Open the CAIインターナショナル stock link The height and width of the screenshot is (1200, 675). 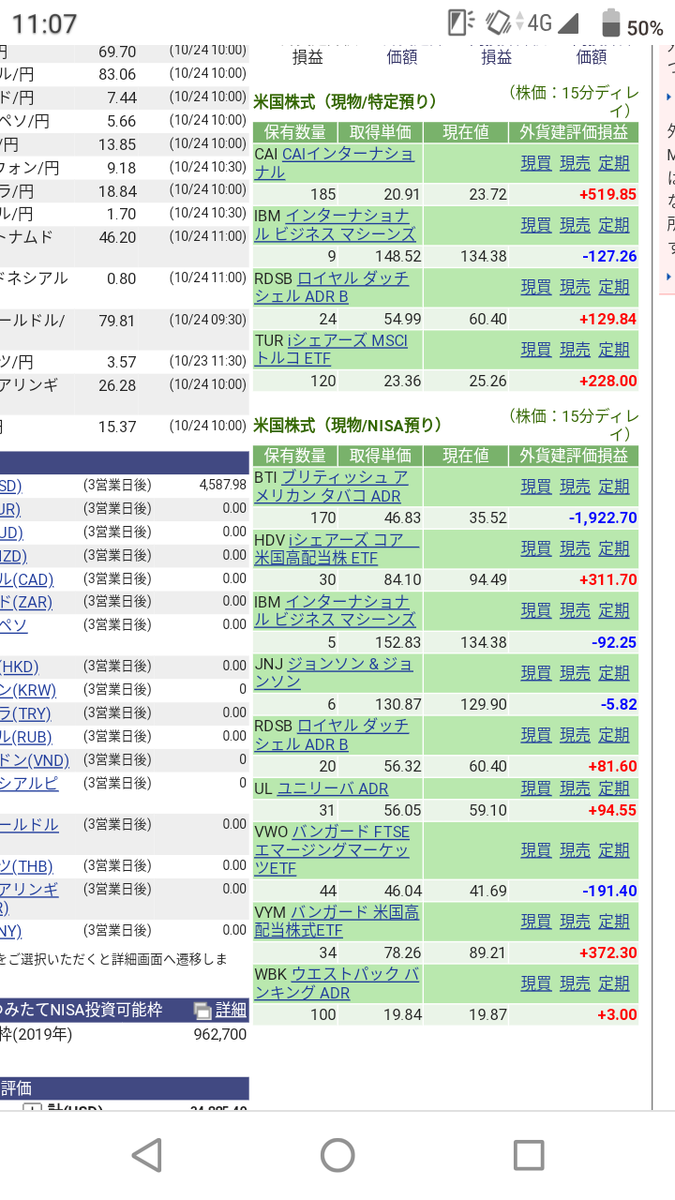tap(333, 163)
